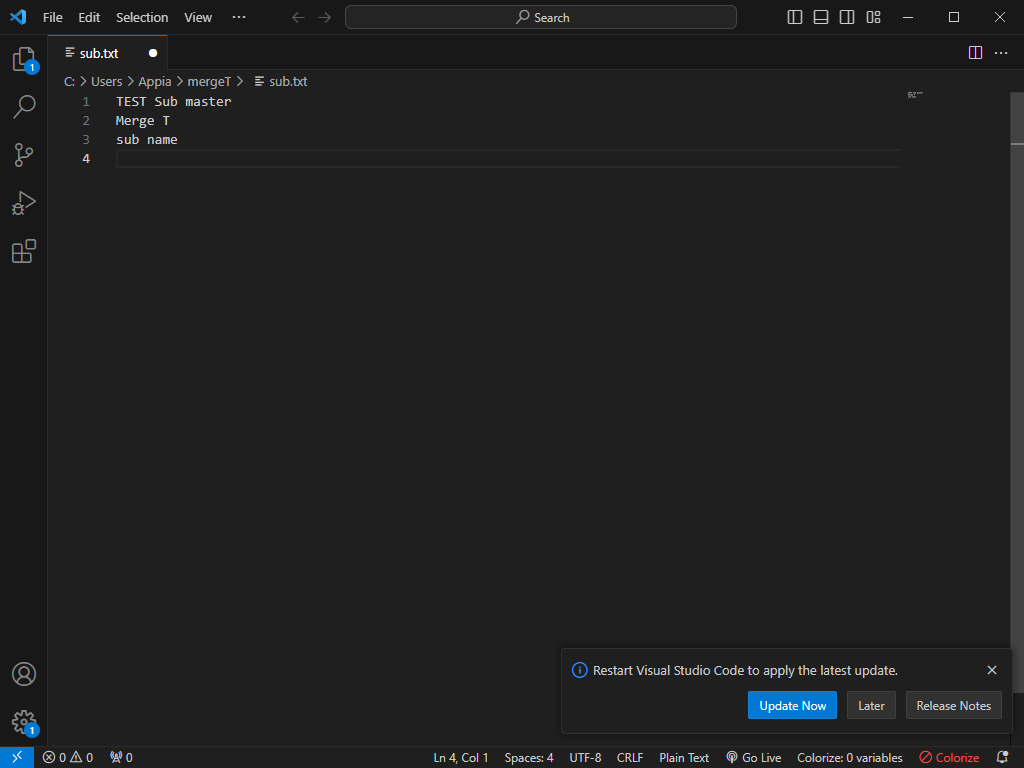1024x768 pixels.
Task: Open the remote window indicator
Action: point(17,757)
